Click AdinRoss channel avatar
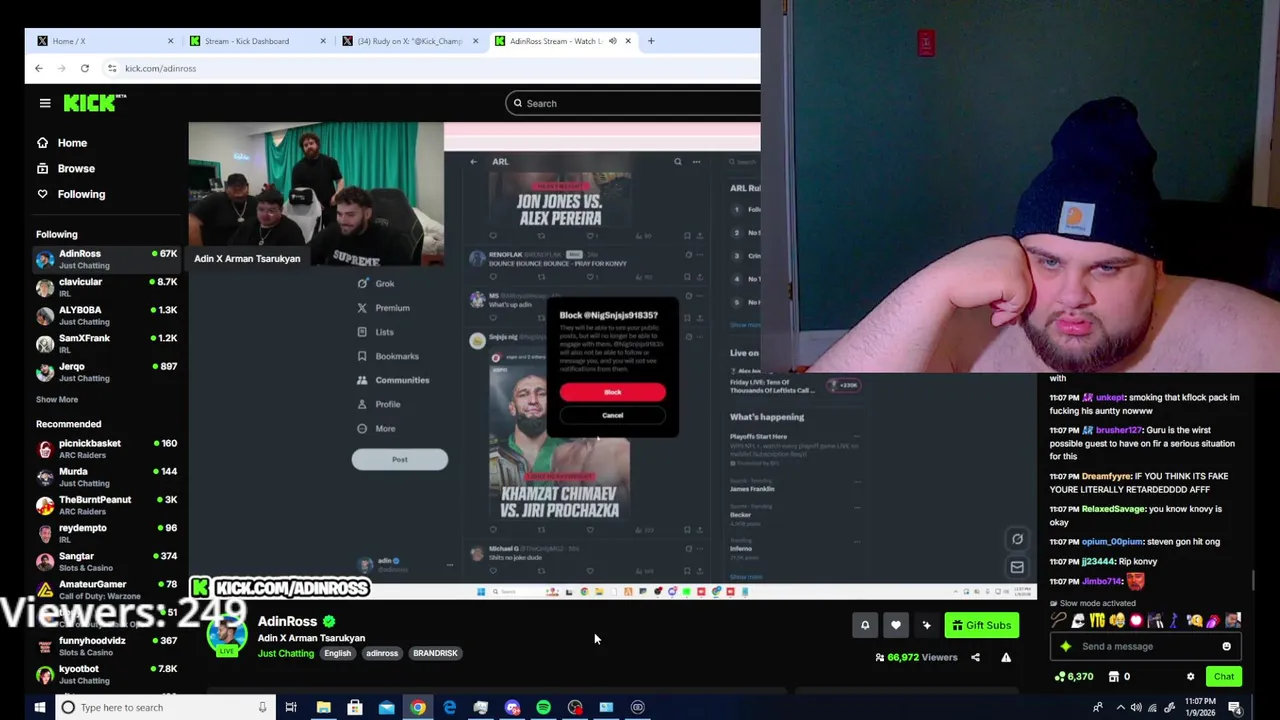Viewport: 1280px width, 720px height. [x=227, y=636]
